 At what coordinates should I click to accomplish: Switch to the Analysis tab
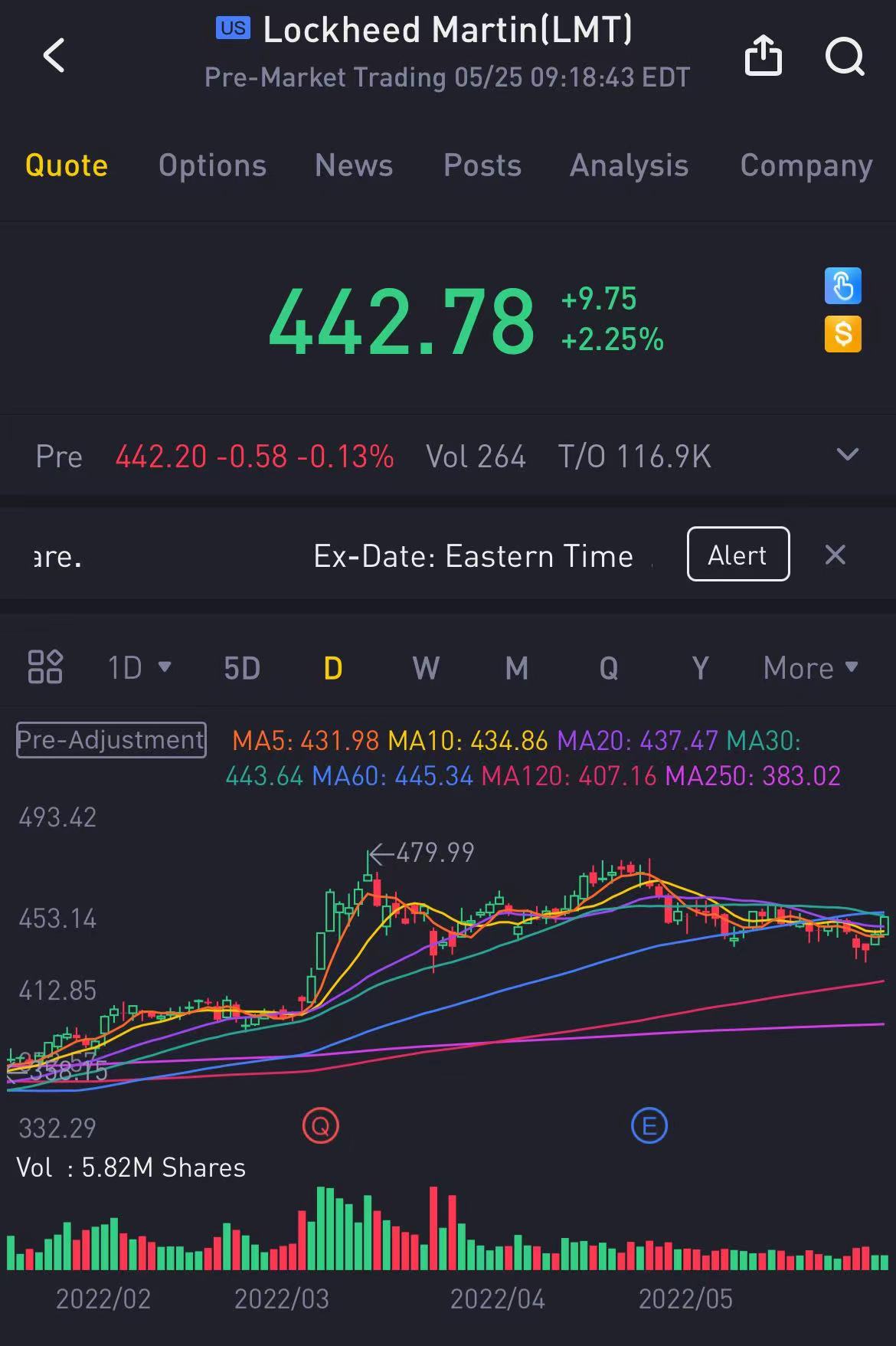629,165
